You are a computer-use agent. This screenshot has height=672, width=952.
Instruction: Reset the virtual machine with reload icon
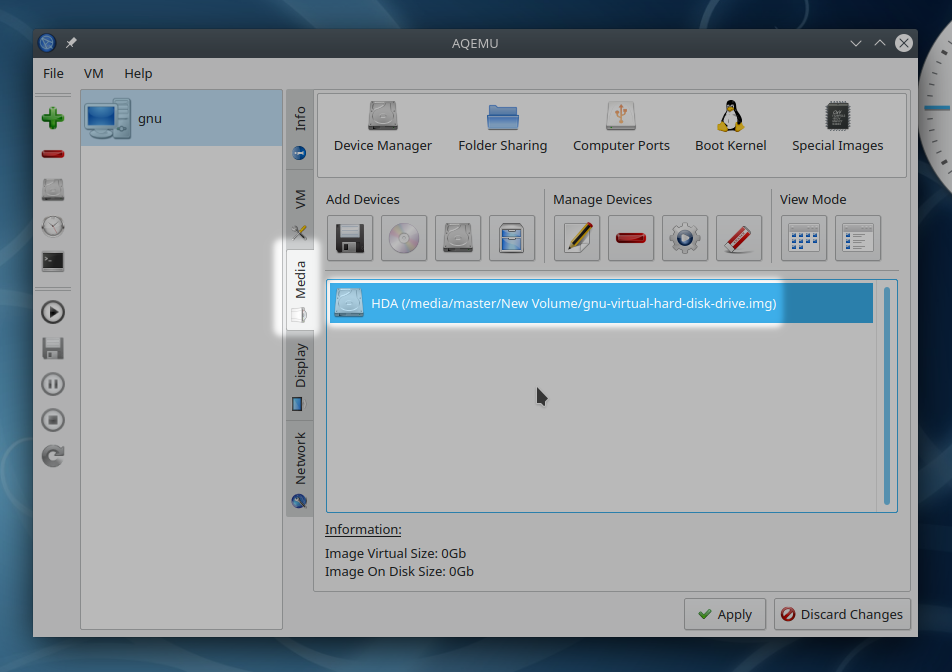tap(53, 456)
